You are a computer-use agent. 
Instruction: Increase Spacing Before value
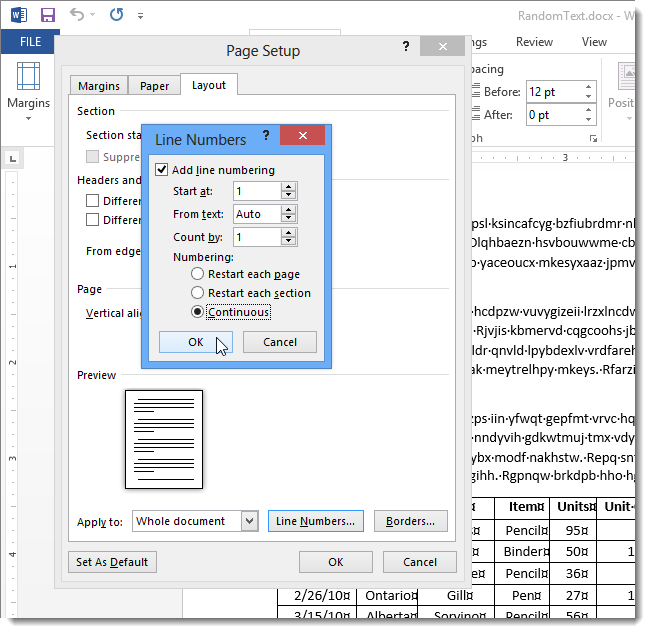coord(588,87)
